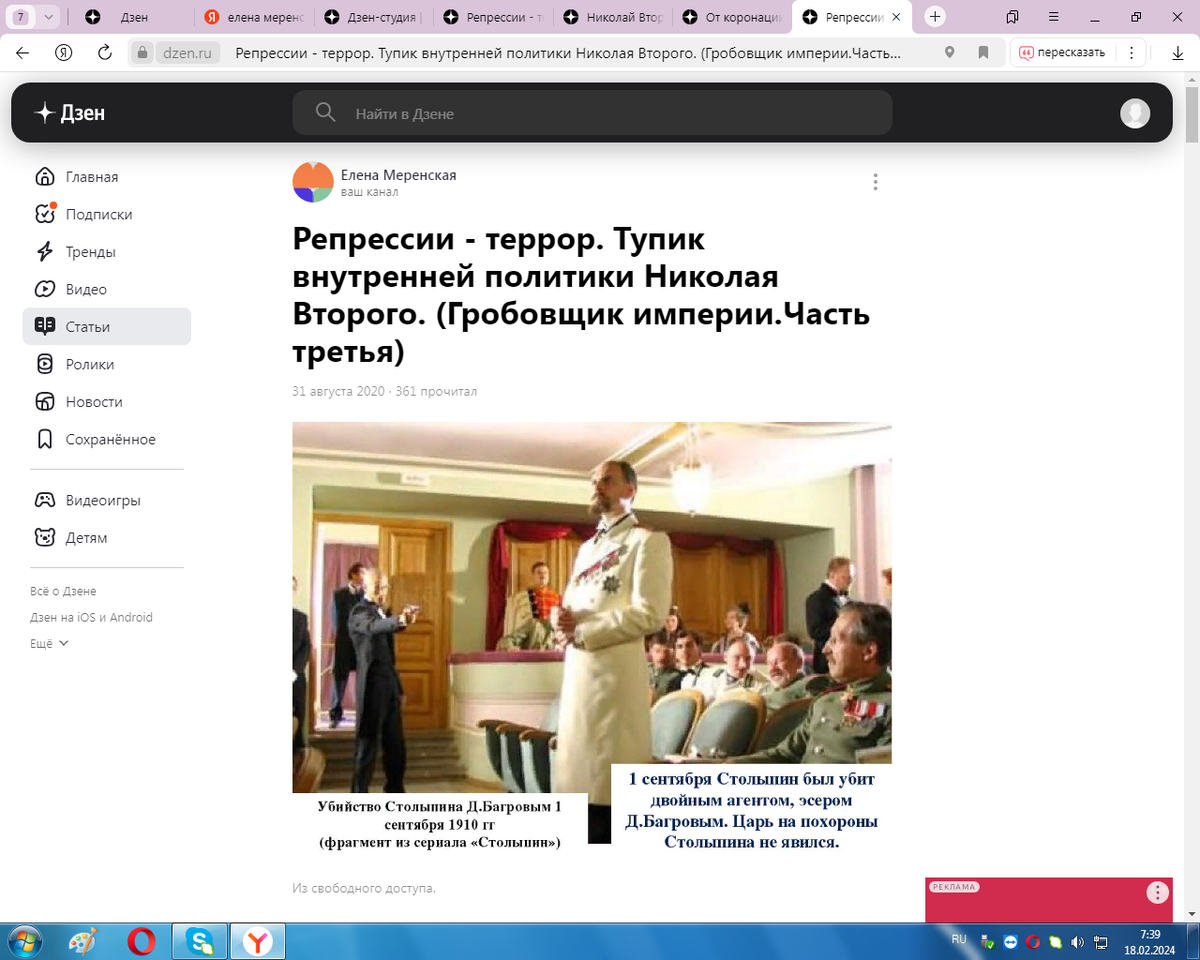Click the RU language indicator

958,940
